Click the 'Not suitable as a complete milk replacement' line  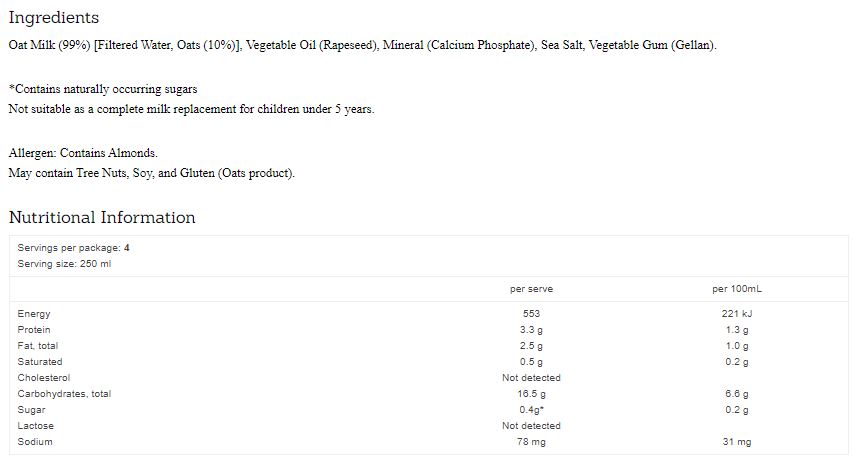point(191,109)
